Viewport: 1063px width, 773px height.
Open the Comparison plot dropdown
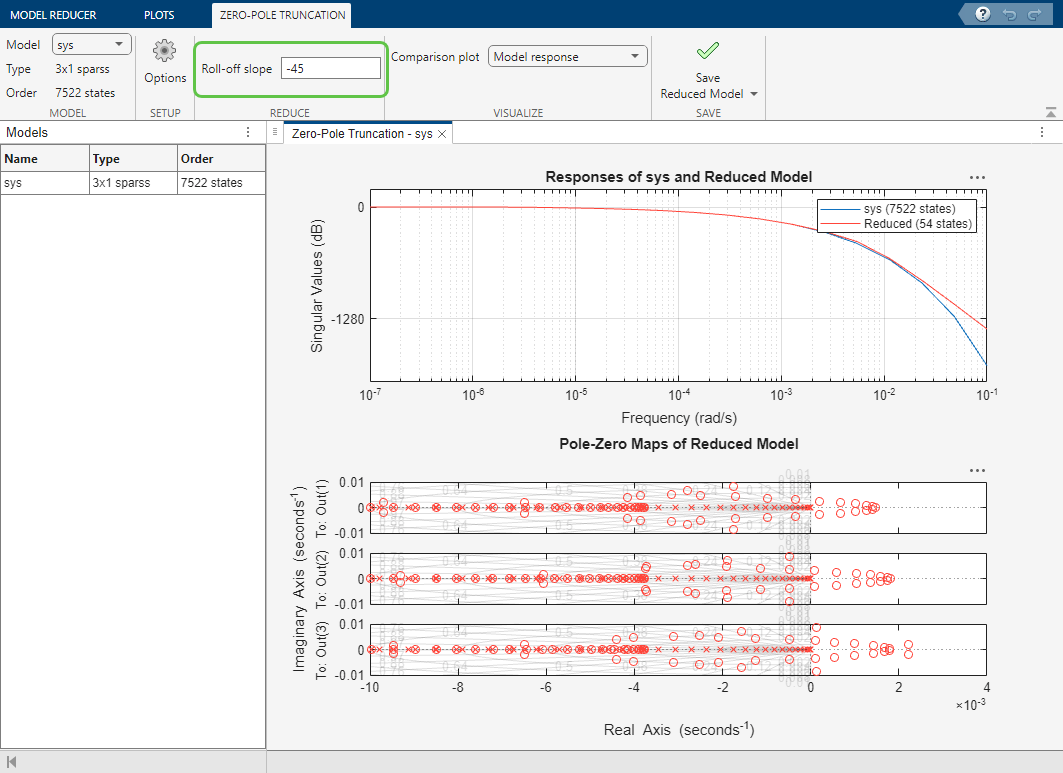tap(567, 57)
